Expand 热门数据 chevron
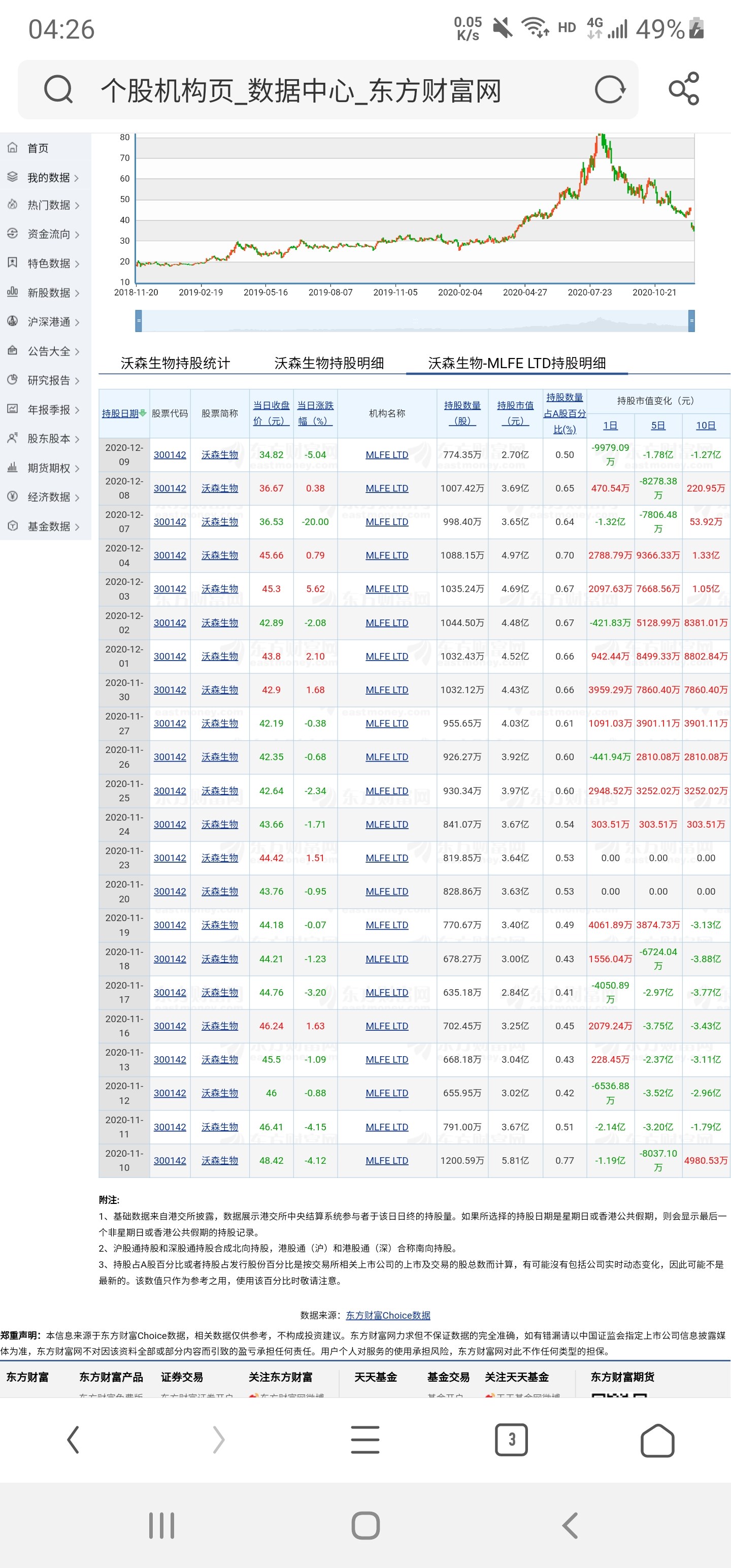This screenshot has height=1568, width=731. click(x=77, y=206)
